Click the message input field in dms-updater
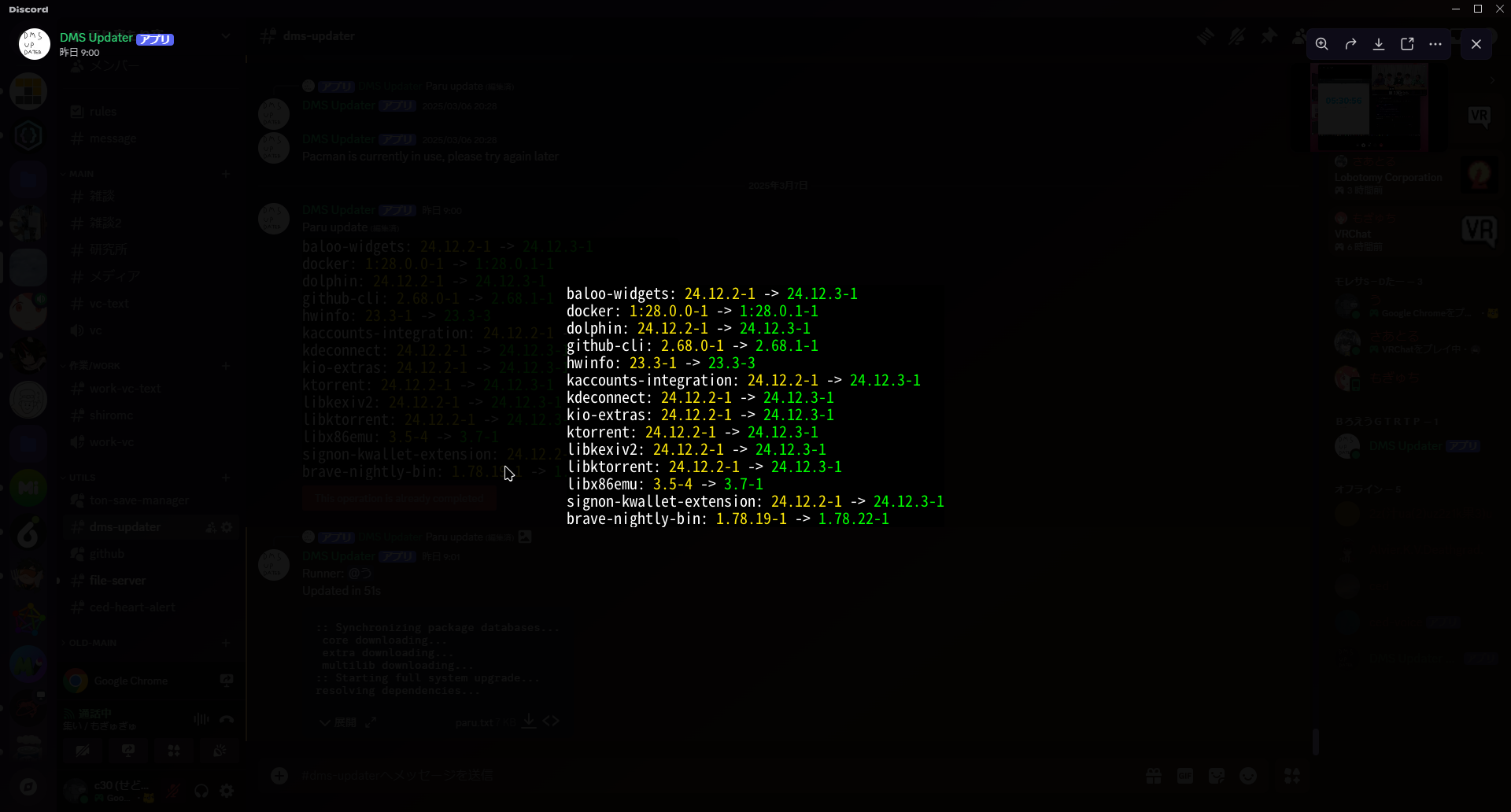The height and width of the screenshot is (812, 1511). 630,776
